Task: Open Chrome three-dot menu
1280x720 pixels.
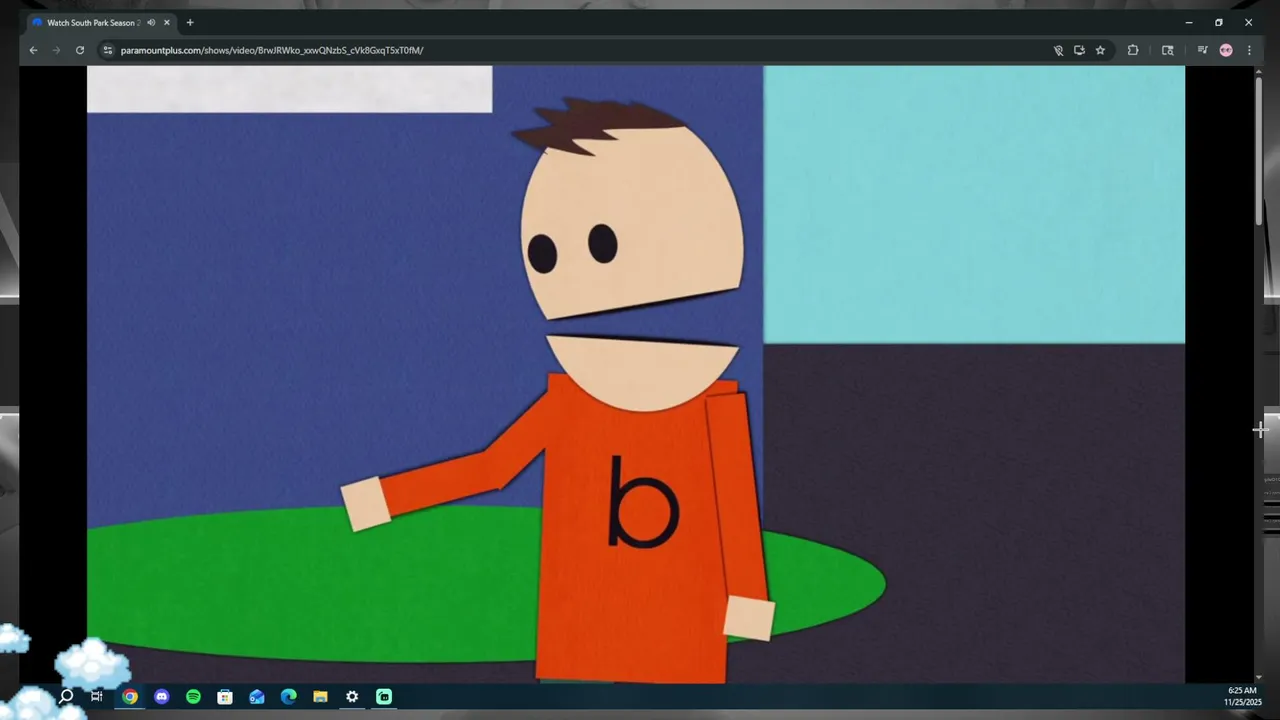Action: tap(1249, 50)
